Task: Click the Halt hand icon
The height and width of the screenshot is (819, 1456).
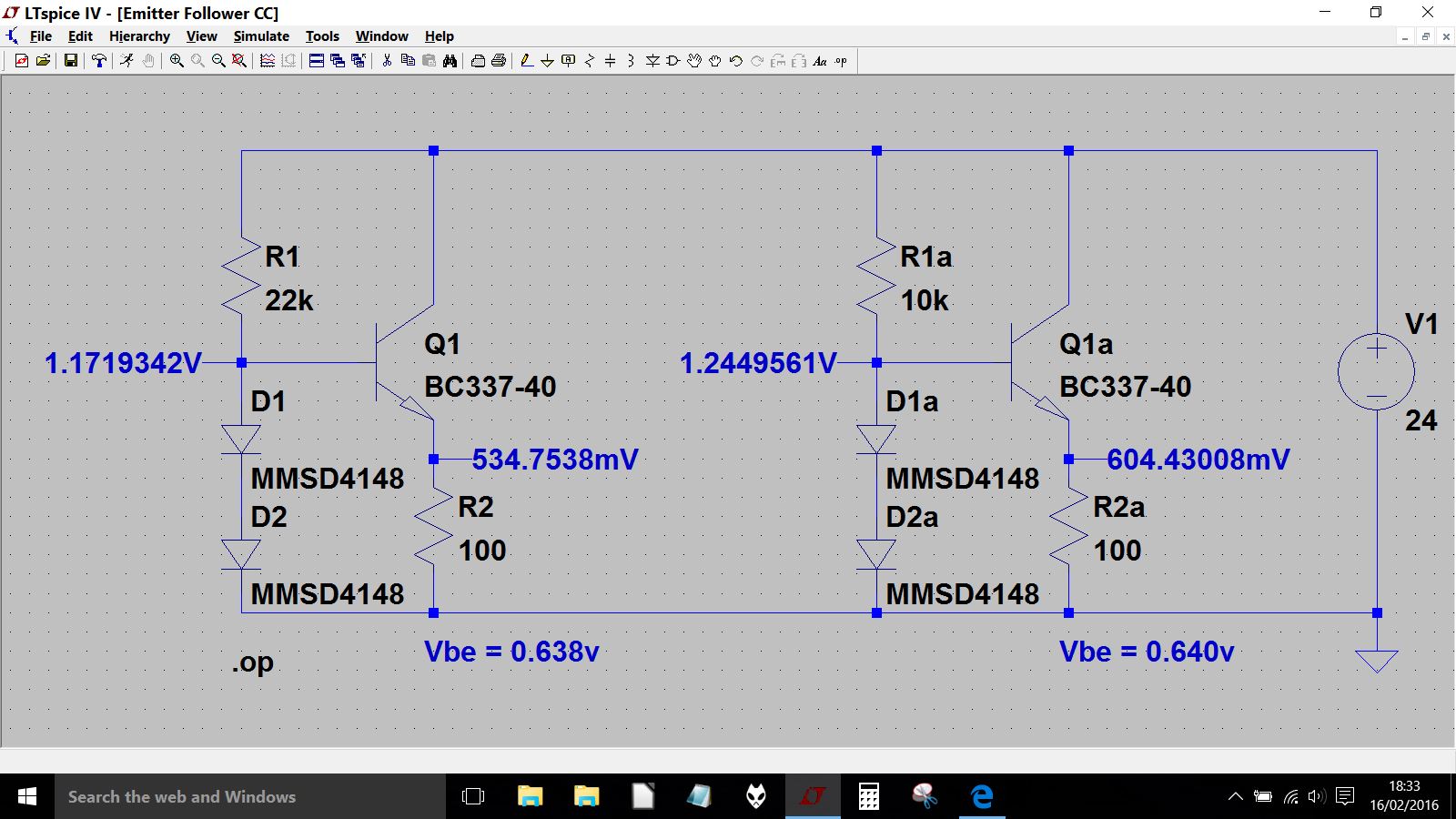Action: [x=148, y=61]
